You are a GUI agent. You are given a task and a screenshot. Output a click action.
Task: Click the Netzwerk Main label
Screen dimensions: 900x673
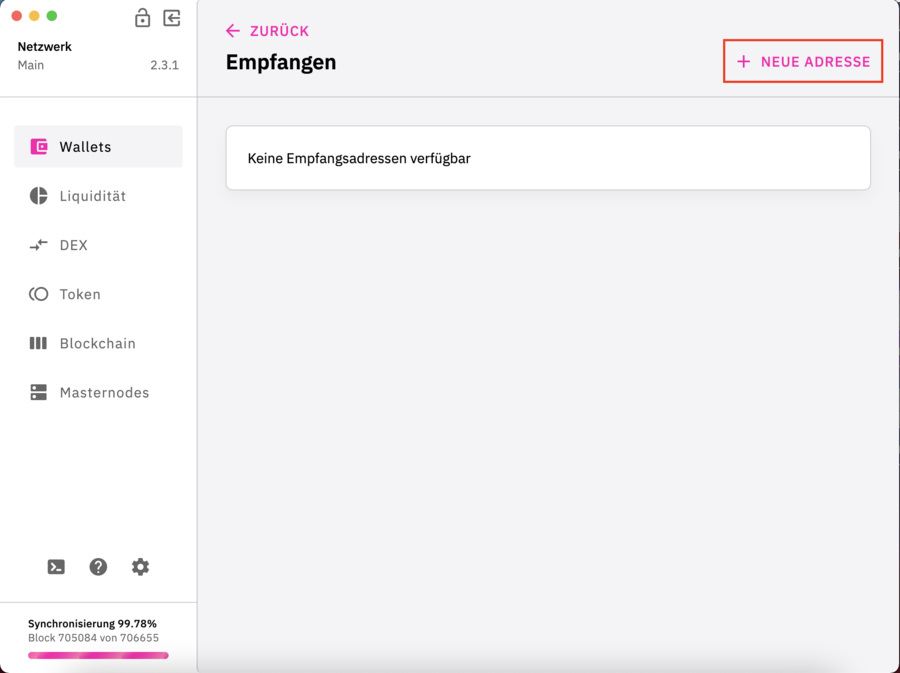pyautogui.click(x=45, y=55)
